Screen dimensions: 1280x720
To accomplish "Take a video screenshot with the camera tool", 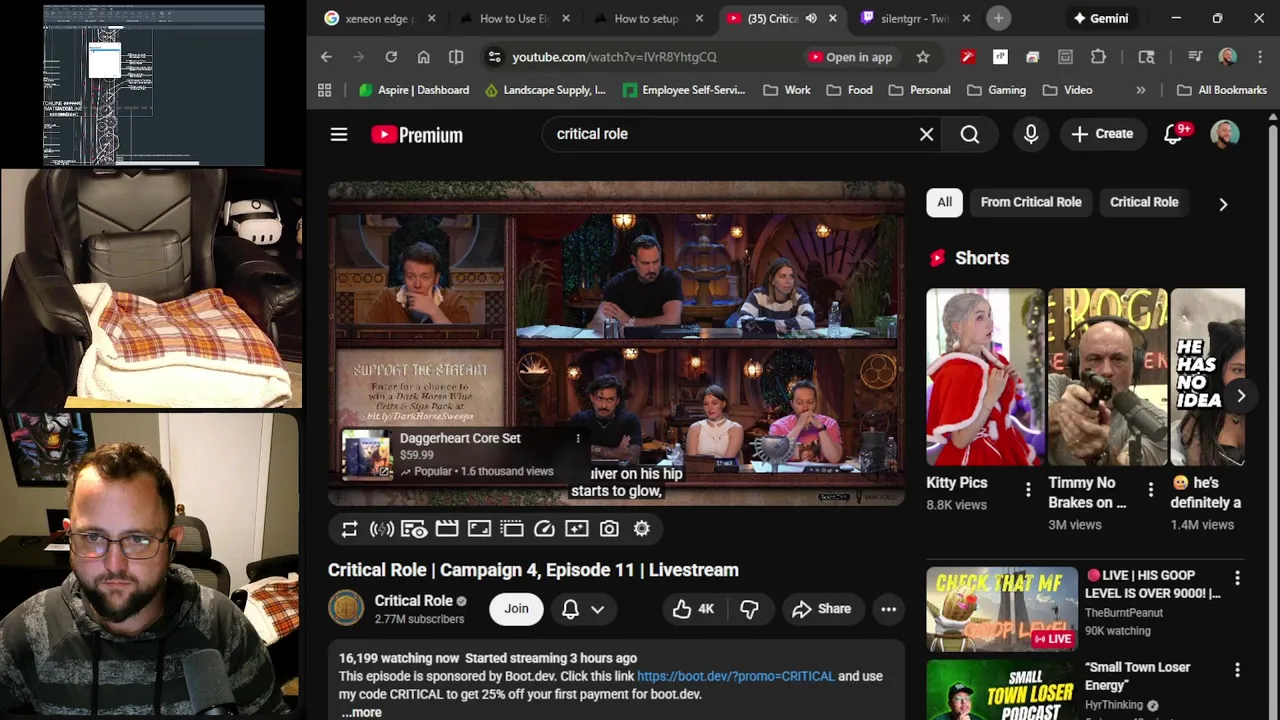I will point(609,529).
